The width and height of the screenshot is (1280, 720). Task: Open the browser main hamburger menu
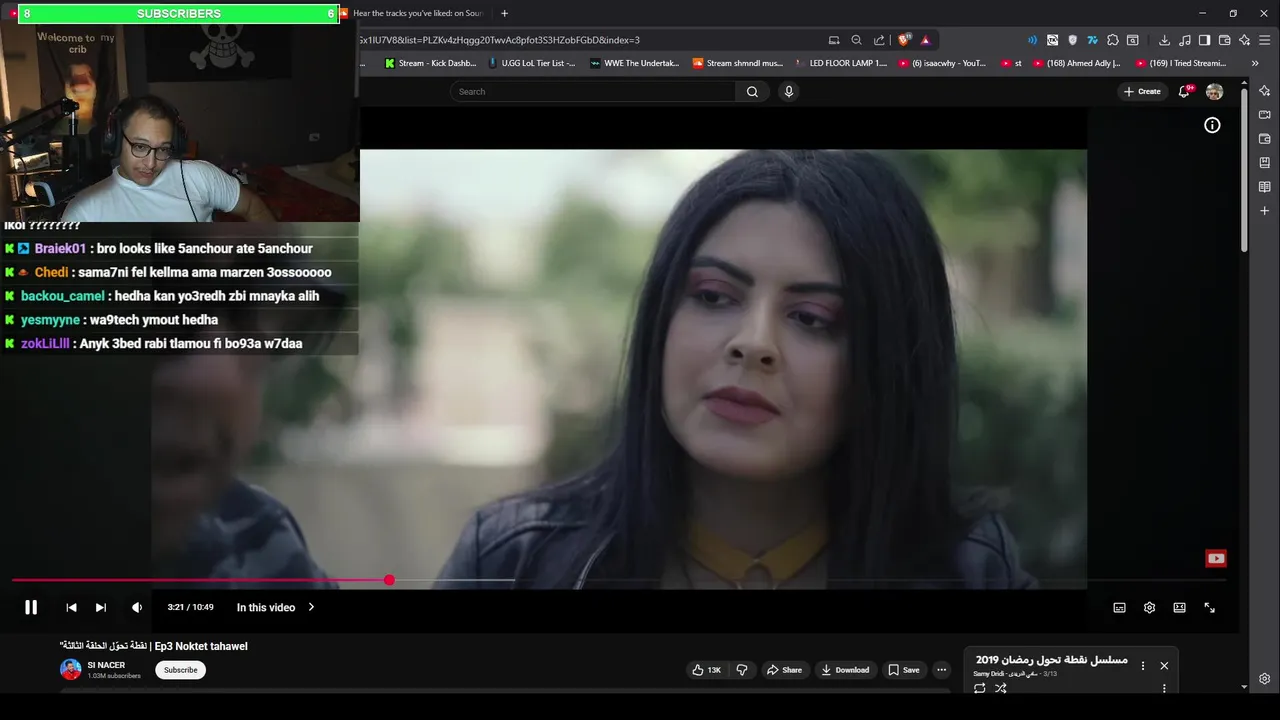click(1264, 40)
